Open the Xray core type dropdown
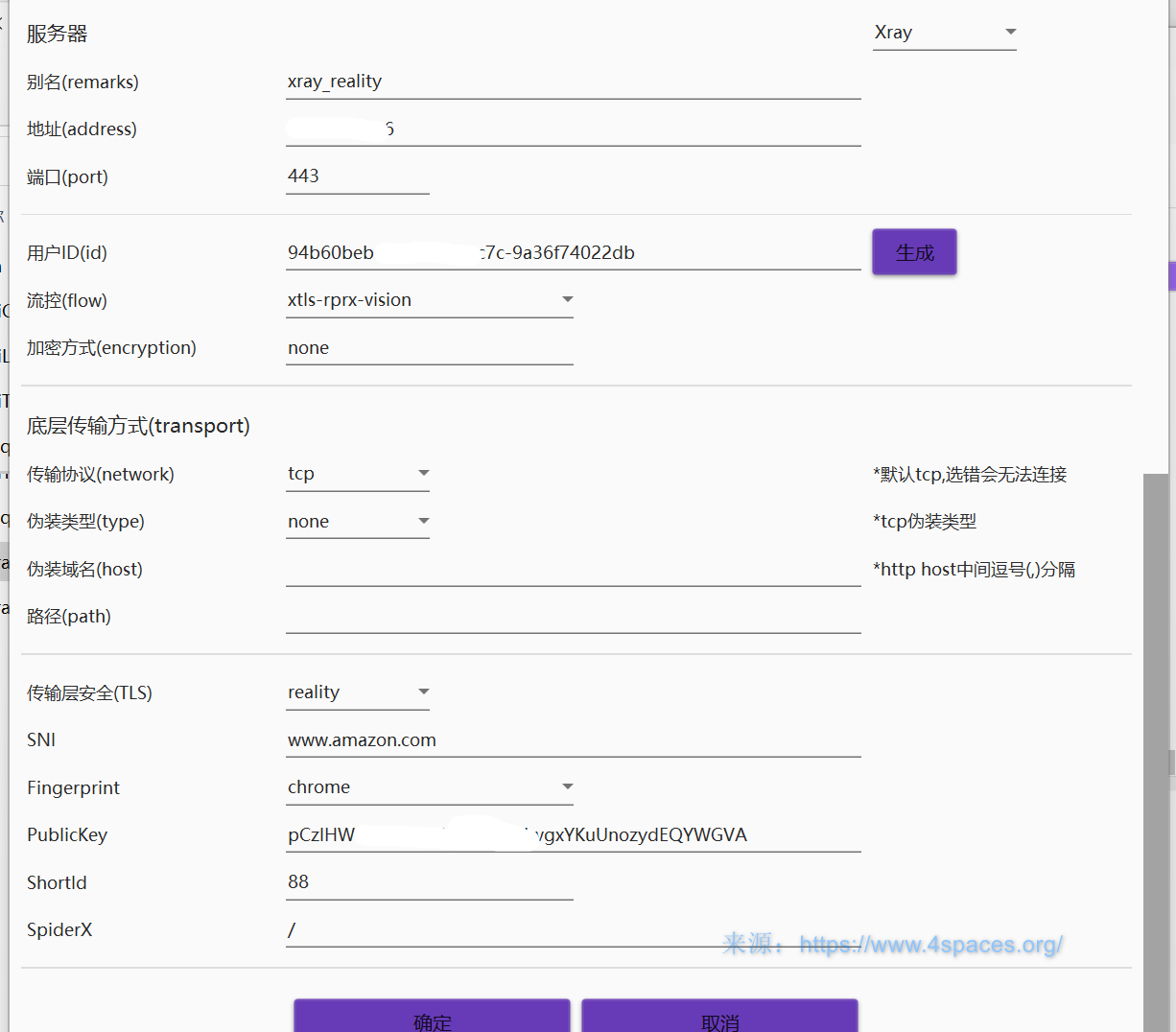The height and width of the screenshot is (1032, 1176). pos(944,33)
